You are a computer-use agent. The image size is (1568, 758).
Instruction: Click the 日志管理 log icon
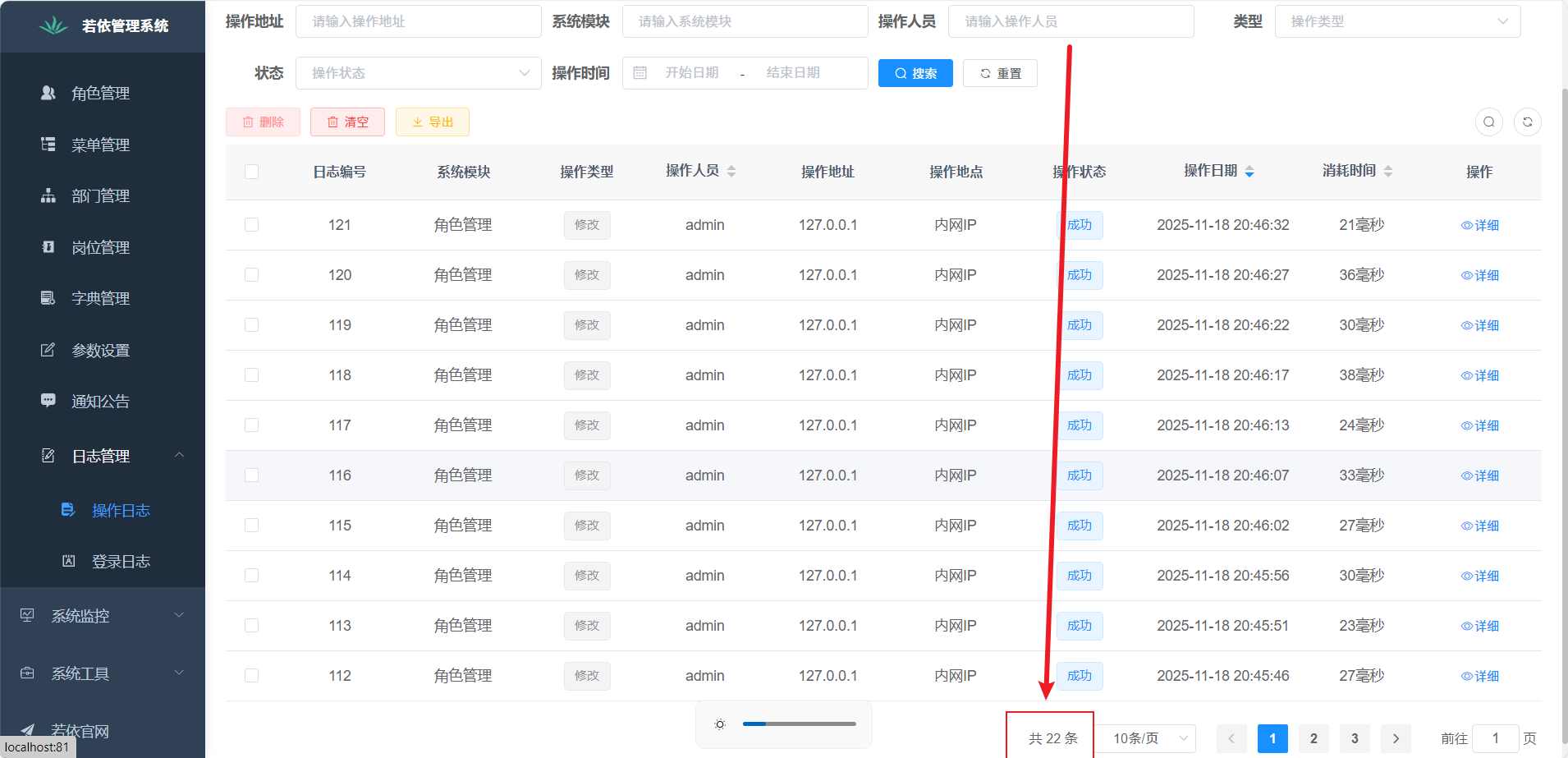pos(48,456)
